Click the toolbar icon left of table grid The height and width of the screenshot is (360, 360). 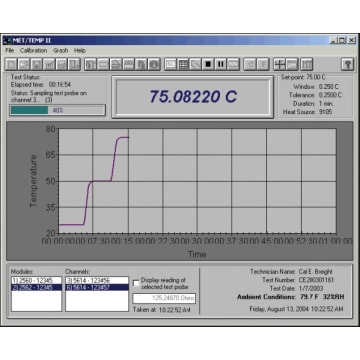170,64
